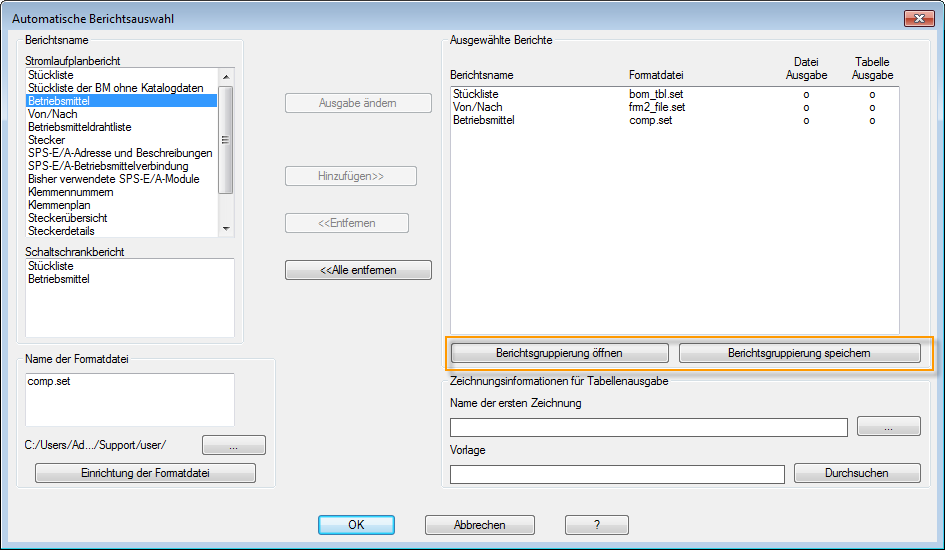Close the Automatische Berichtsauswahl dialog
The image size is (945, 550).
[919, 19]
